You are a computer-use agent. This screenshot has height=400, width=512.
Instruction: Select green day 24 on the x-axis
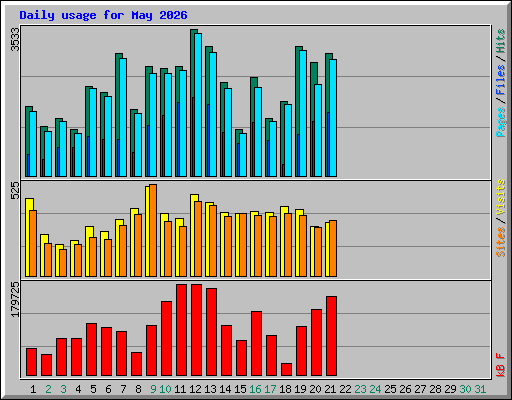375,389
